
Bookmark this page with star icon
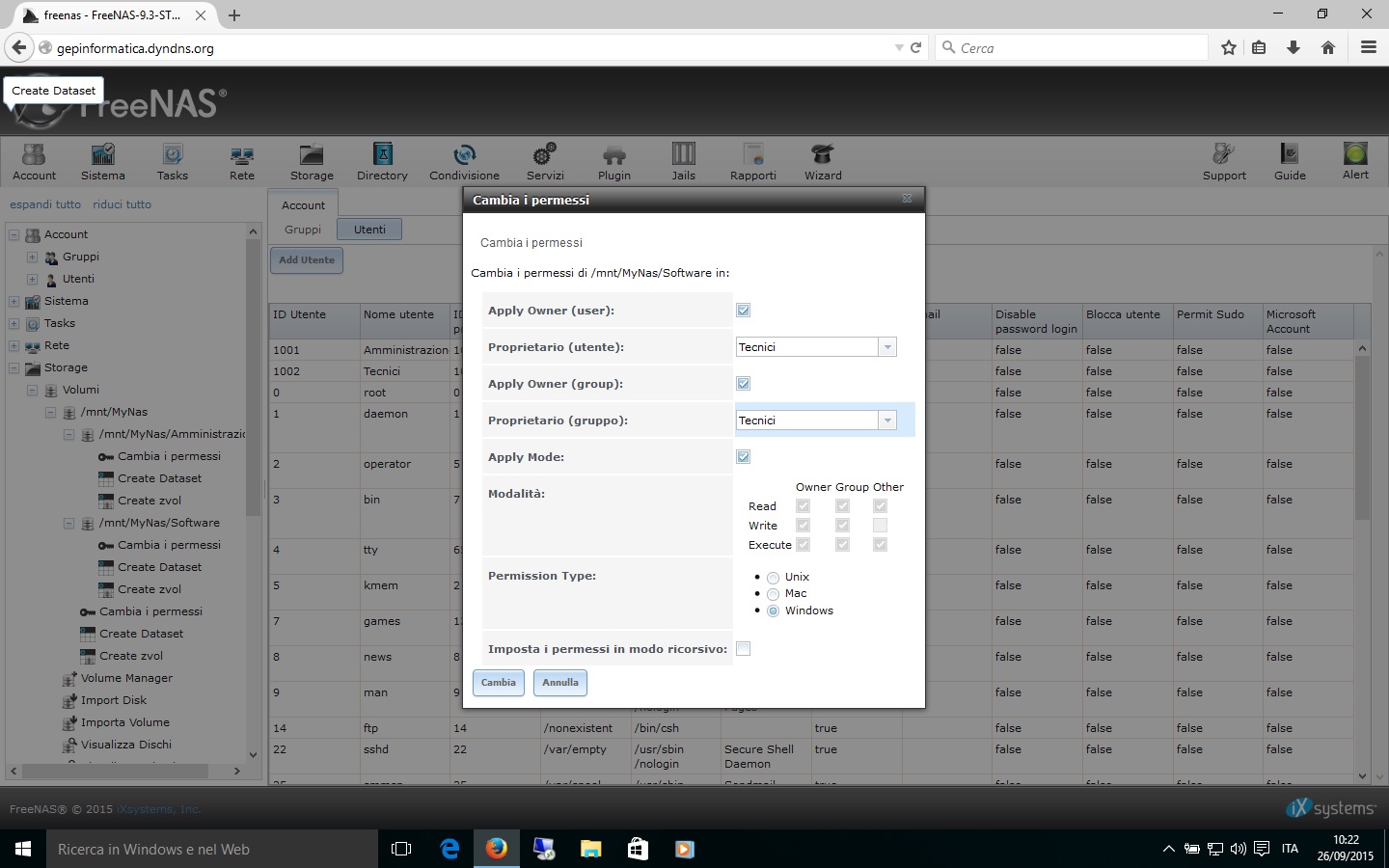coord(1229,47)
